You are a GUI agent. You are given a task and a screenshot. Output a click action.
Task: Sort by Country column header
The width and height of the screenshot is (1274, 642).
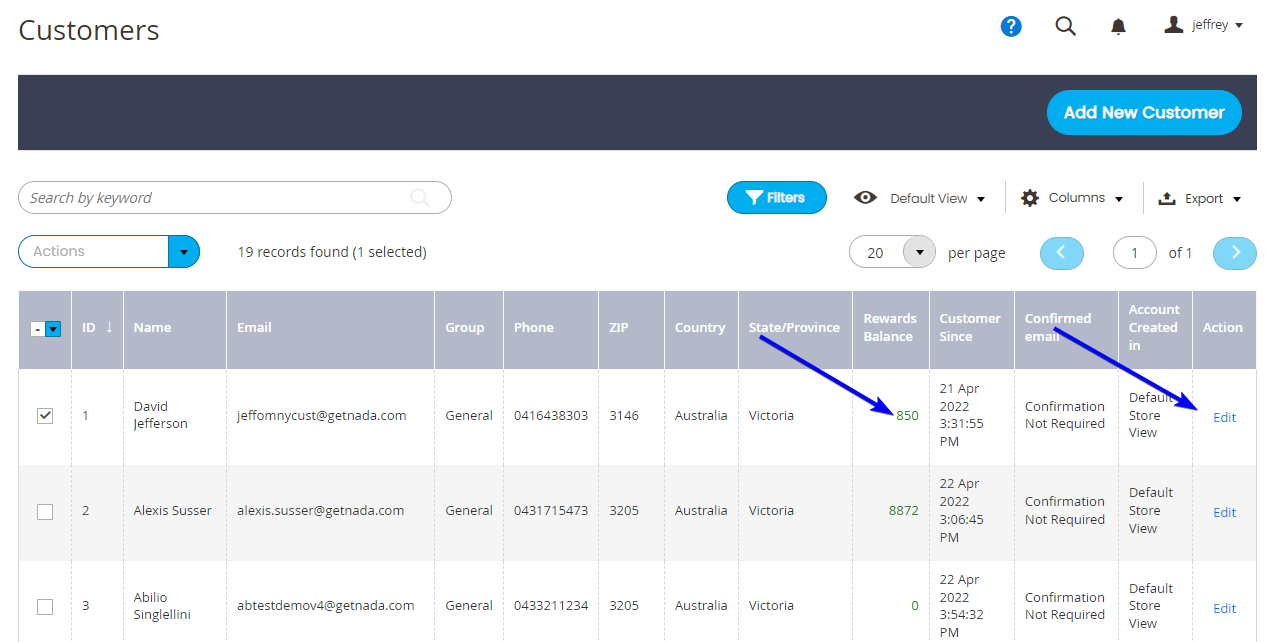[700, 327]
